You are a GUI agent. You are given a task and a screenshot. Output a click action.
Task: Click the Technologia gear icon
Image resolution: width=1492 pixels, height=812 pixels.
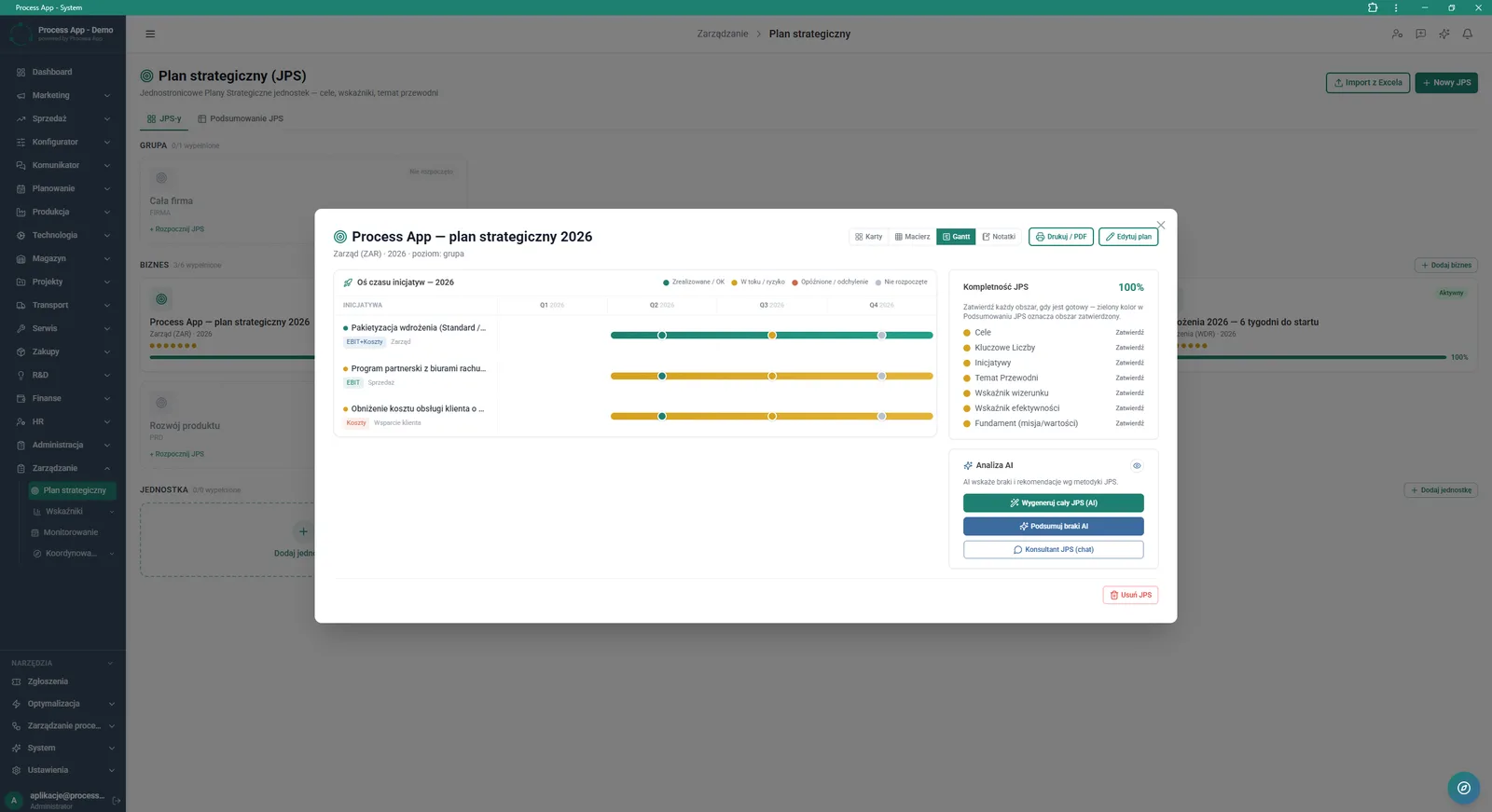point(21,235)
